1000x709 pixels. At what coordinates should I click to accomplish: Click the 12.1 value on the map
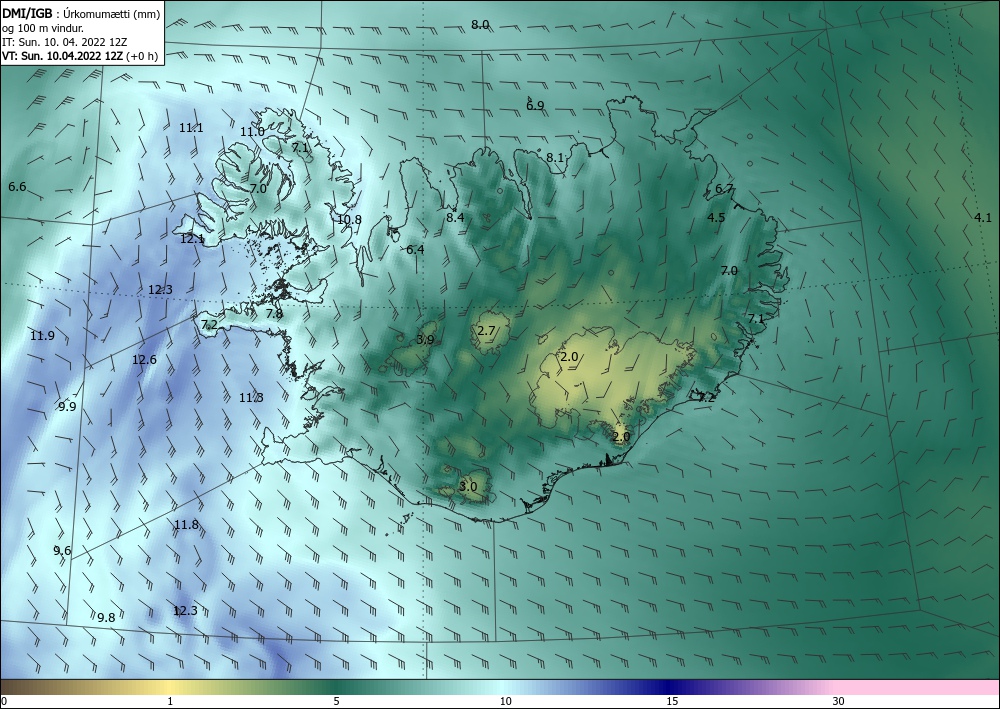pos(192,240)
